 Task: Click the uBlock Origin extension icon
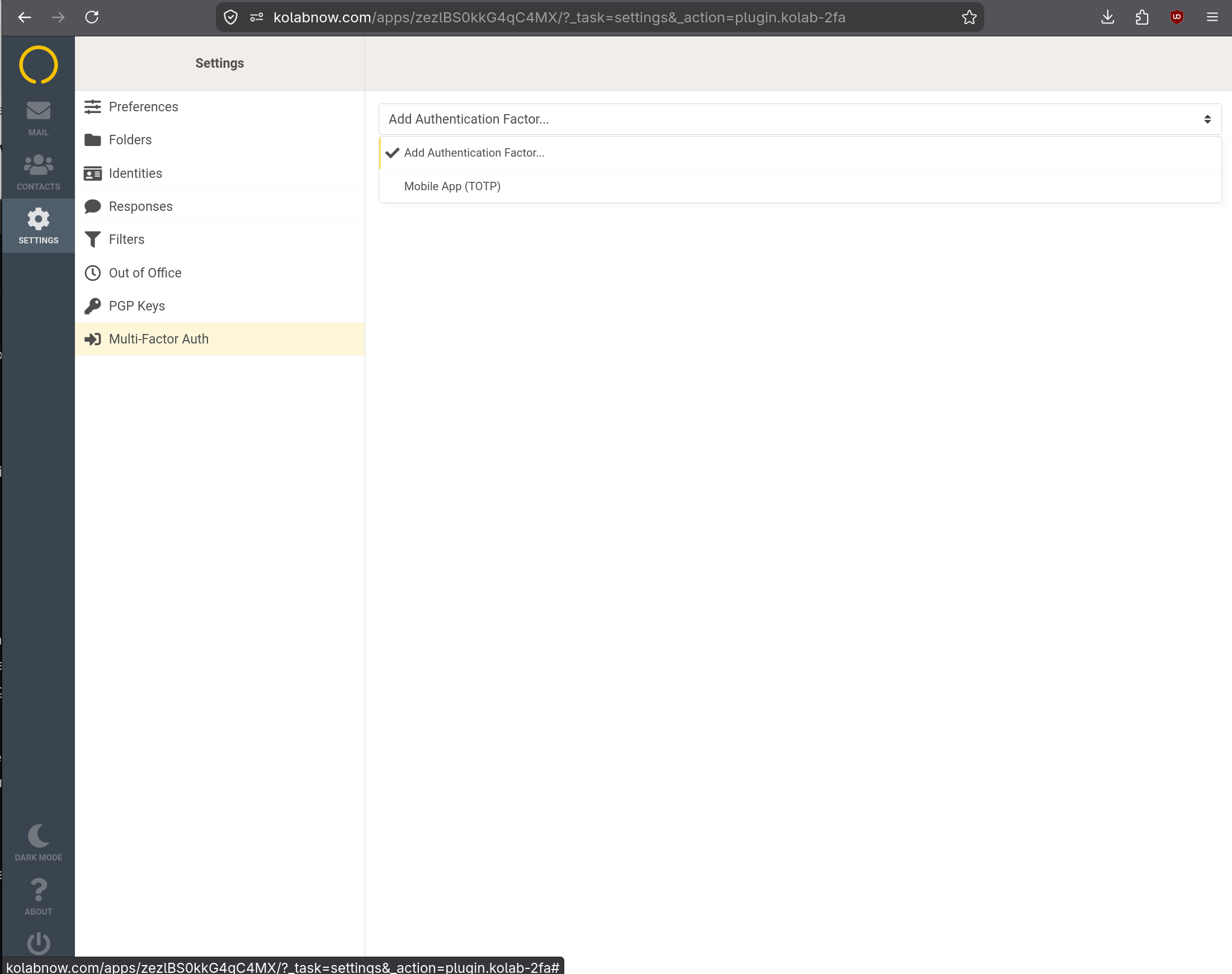pos(1176,17)
